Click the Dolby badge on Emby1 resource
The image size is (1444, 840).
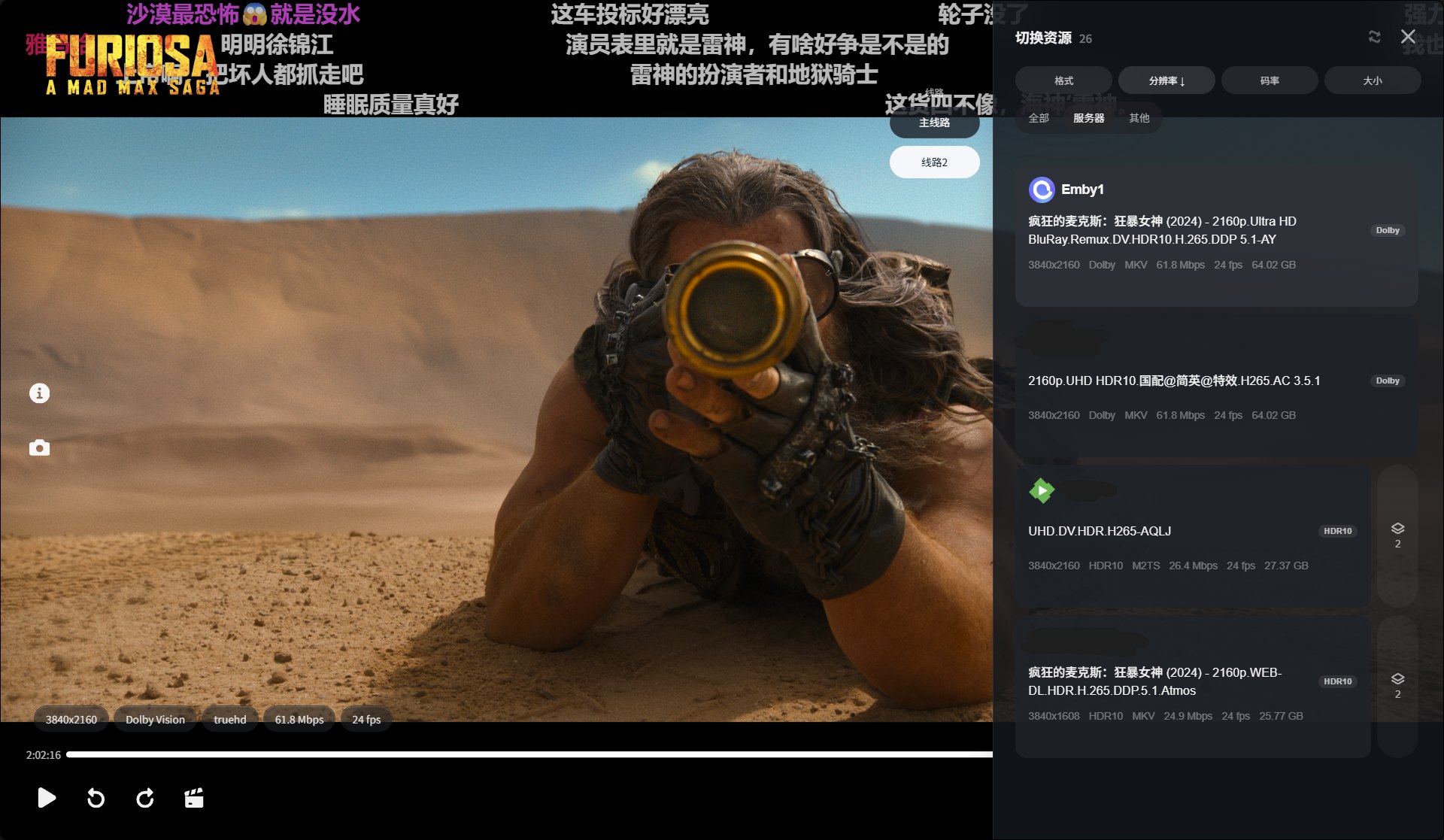(x=1388, y=230)
